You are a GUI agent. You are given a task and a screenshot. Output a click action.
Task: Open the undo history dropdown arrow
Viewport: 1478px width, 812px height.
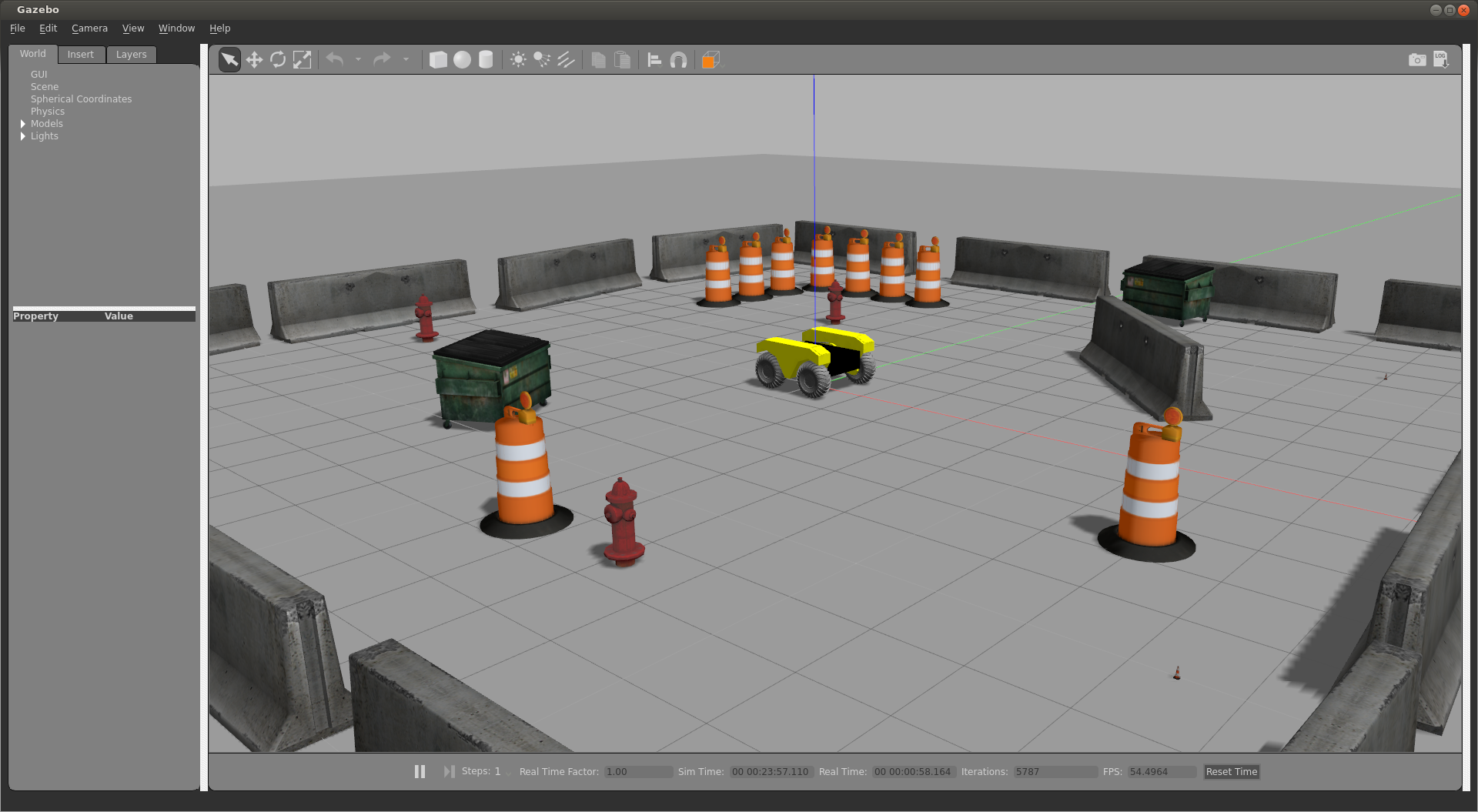tap(358, 60)
